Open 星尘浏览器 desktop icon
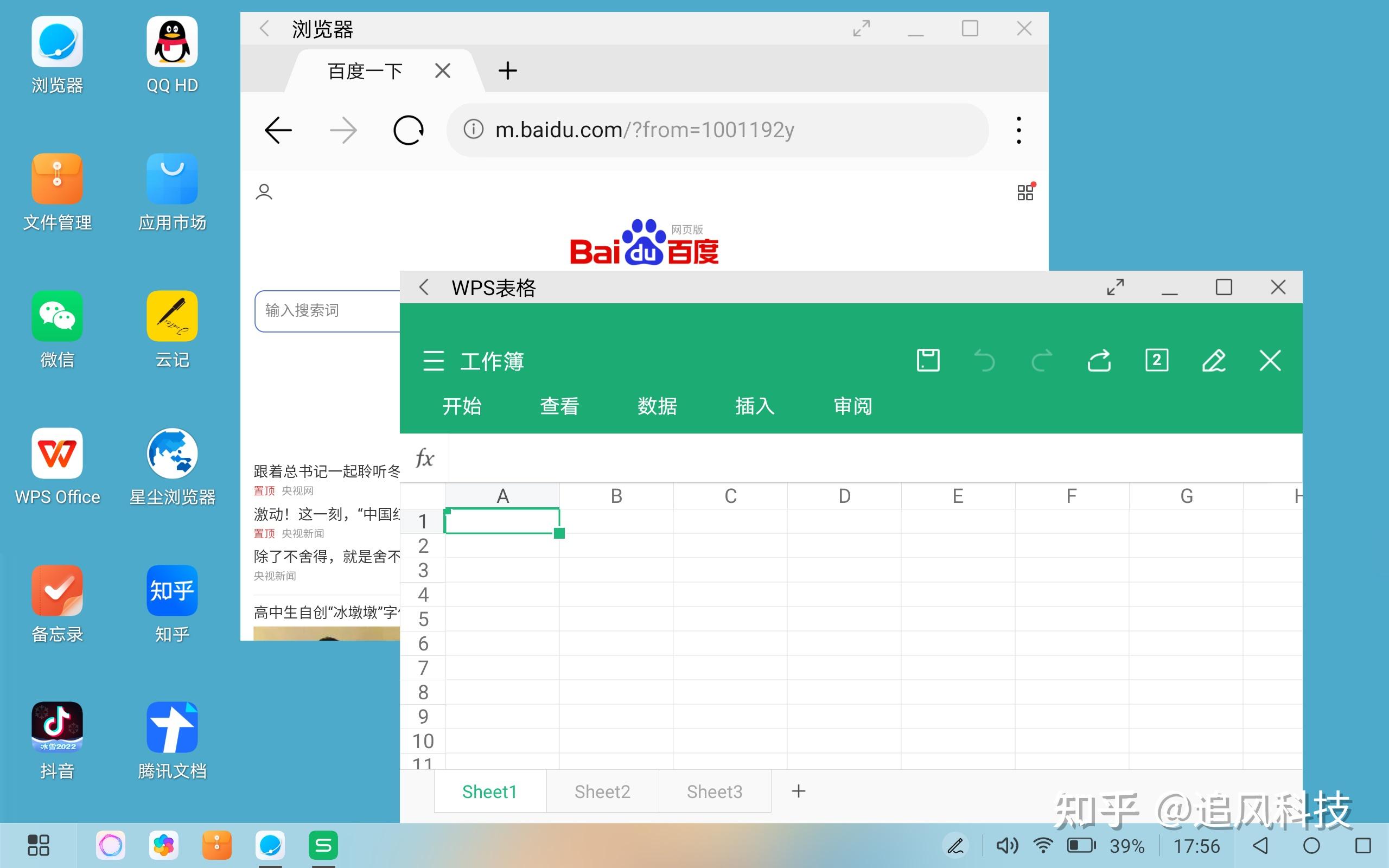 (172, 453)
